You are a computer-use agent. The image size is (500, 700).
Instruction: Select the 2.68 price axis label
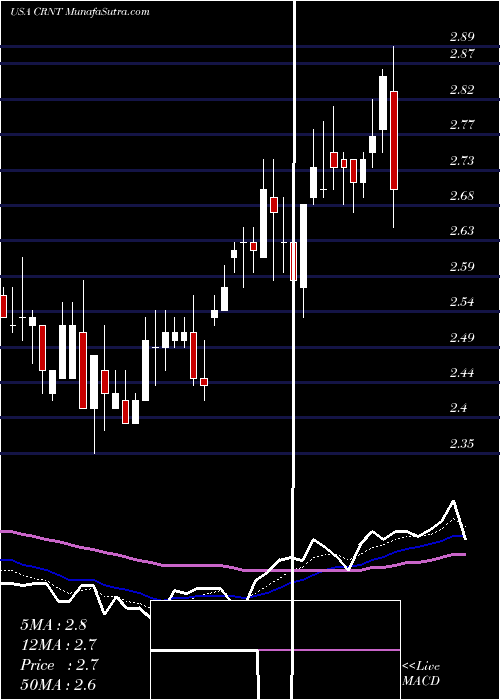[x=462, y=196]
